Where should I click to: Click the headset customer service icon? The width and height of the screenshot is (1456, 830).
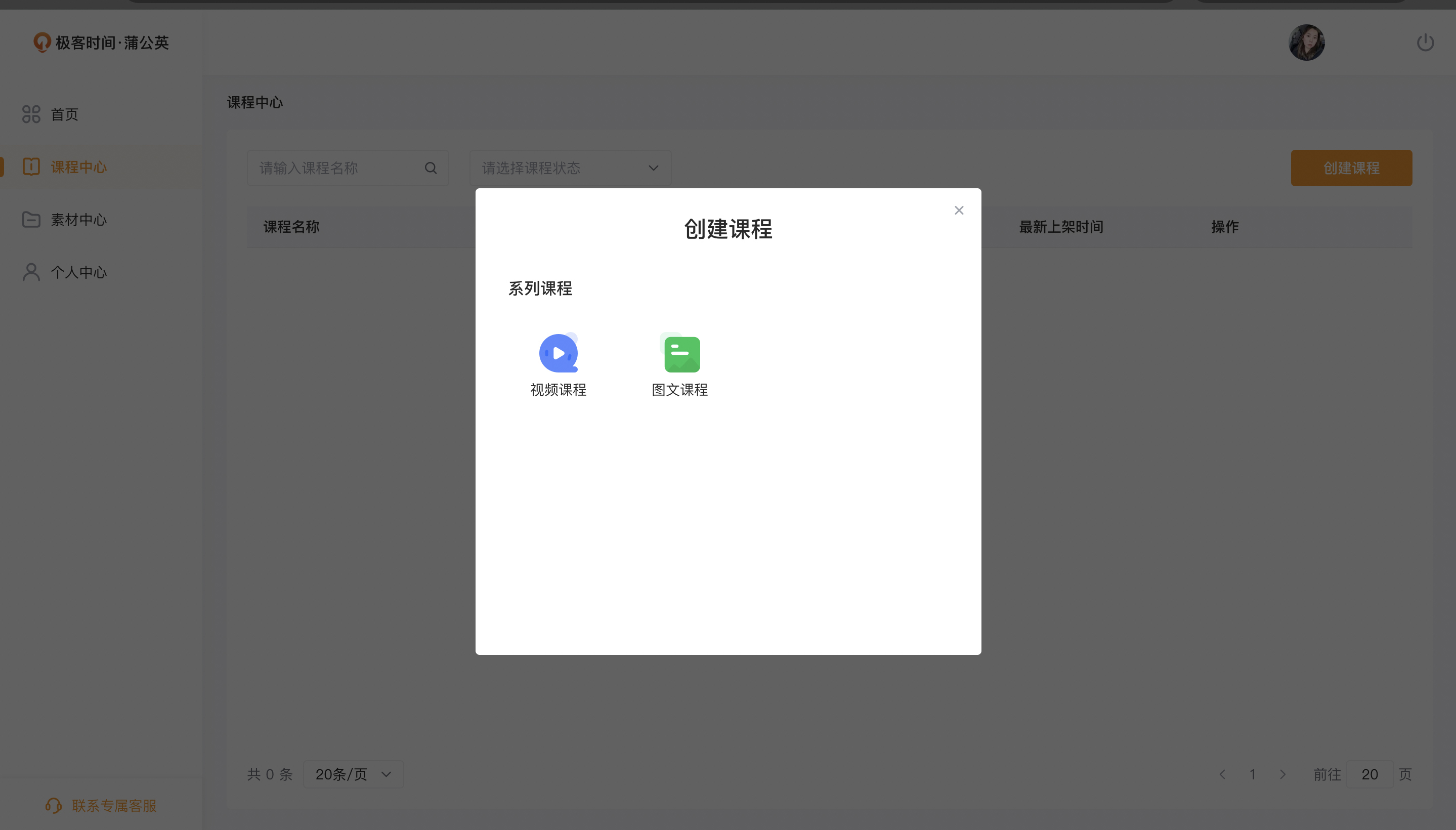(x=54, y=806)
